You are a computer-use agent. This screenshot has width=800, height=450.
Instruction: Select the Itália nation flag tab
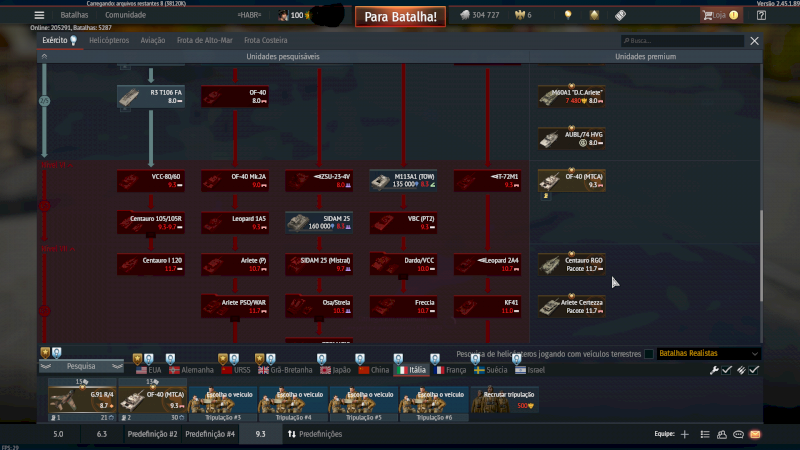coord(410,369)
